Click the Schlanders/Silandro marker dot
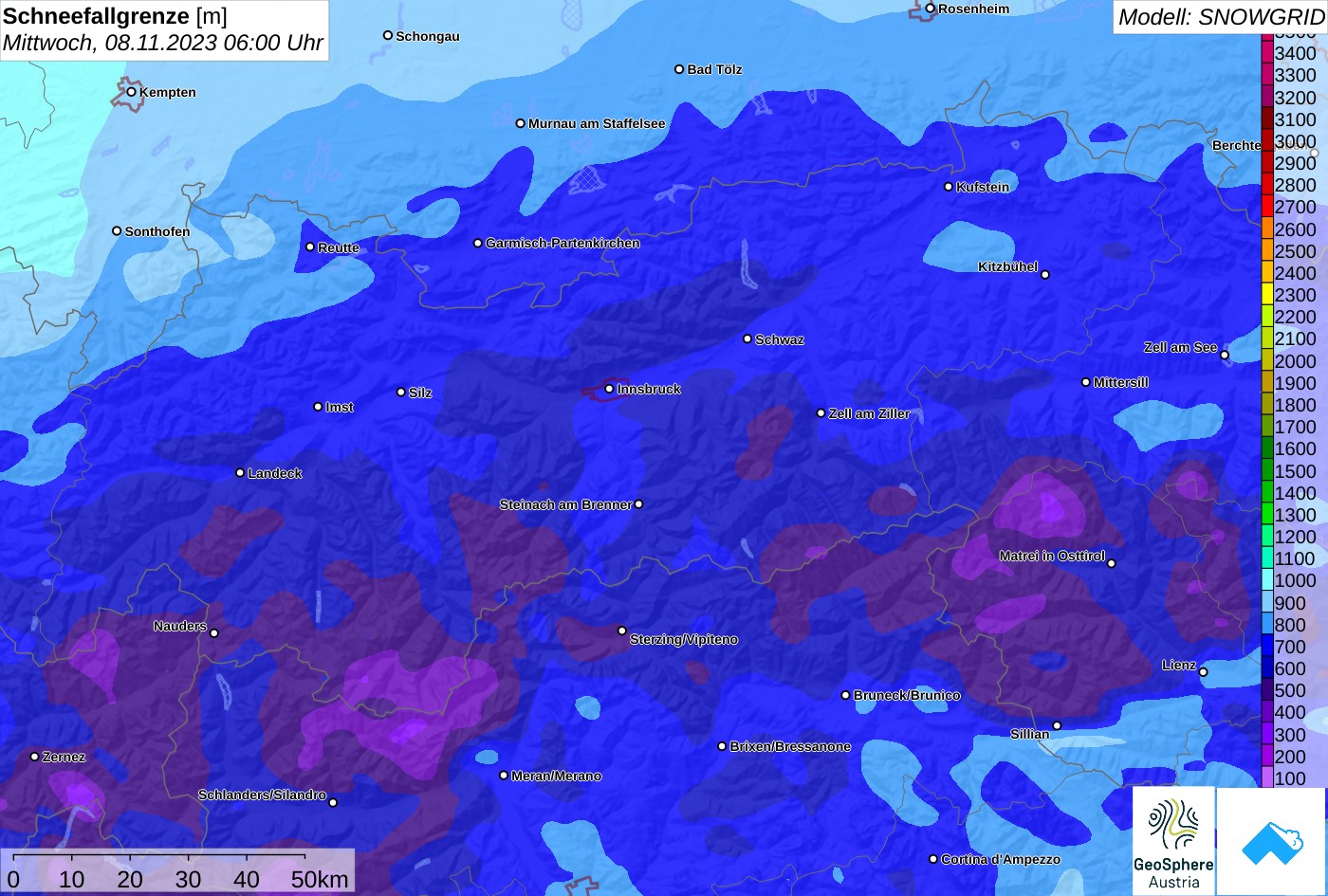This screenshot has height=896, width=1328. (333, 802)
